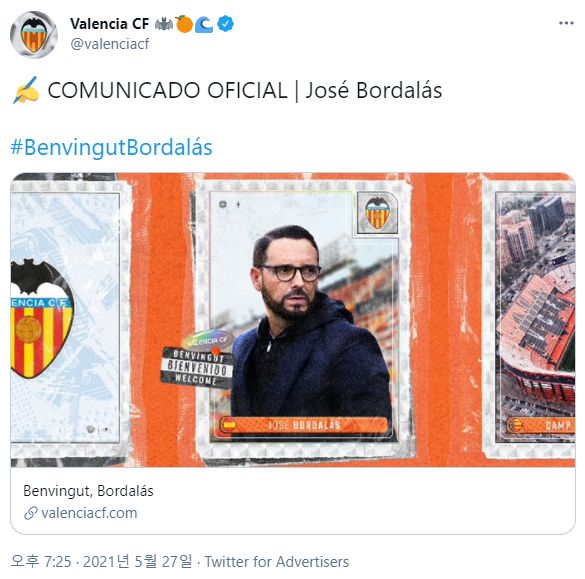Open the tweet's three-dot more options menu

coord(566,24)
